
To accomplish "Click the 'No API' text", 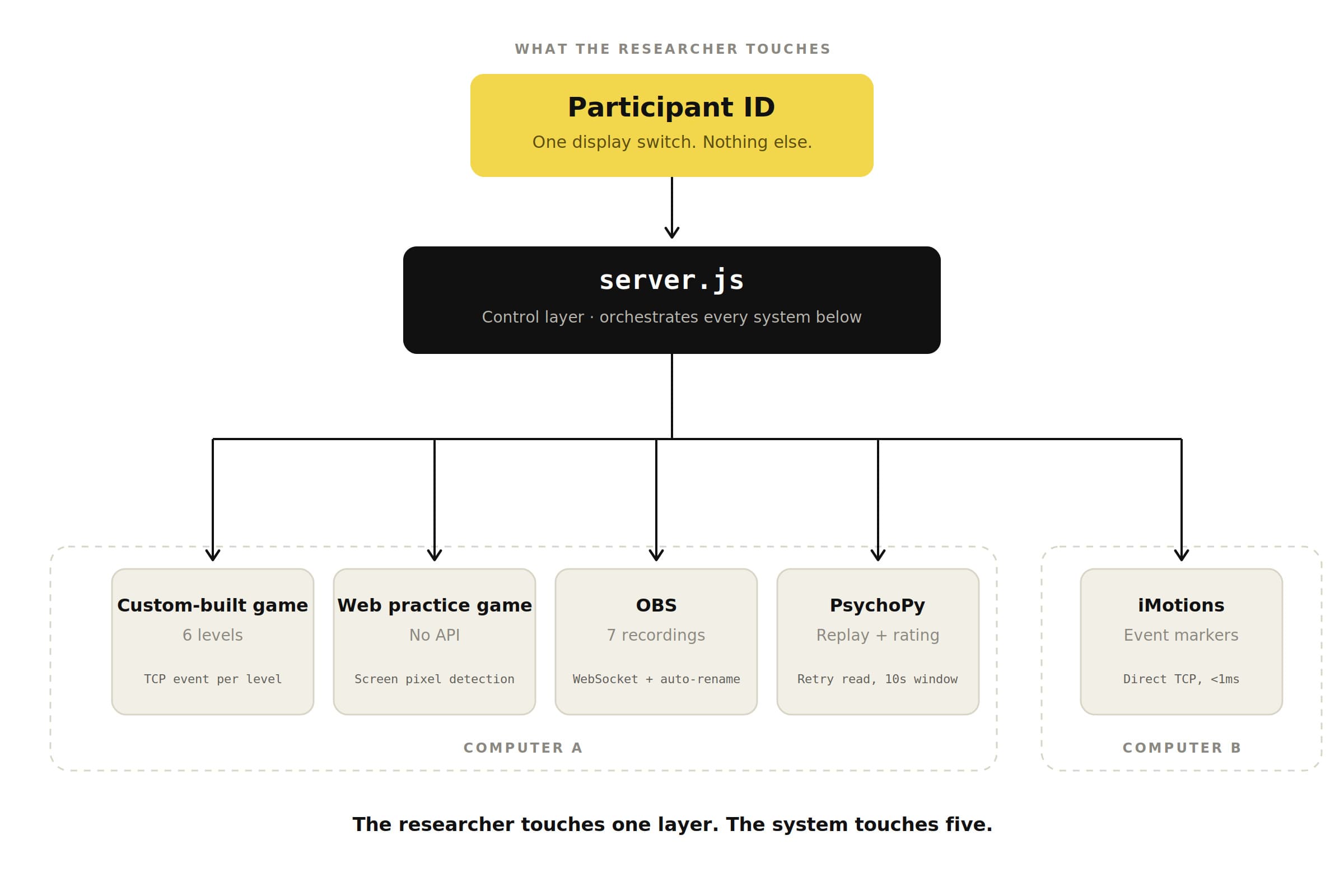I will click(435, 635).
